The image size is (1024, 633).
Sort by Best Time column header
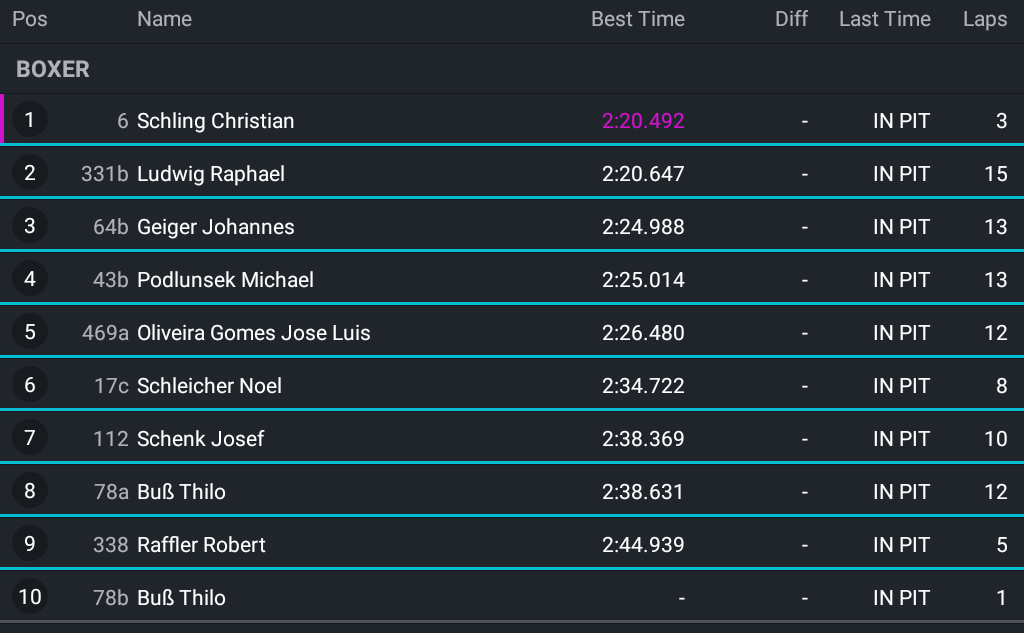[637, 19]
